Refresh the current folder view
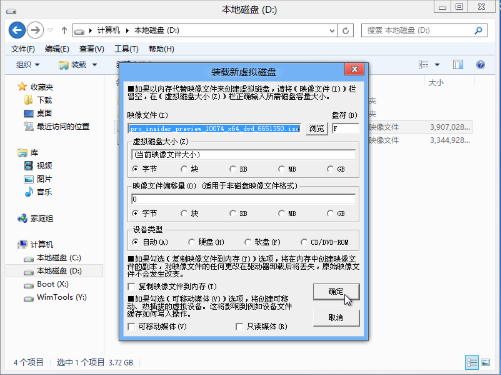This screenshot has height=375, width=501. (346, 31)
